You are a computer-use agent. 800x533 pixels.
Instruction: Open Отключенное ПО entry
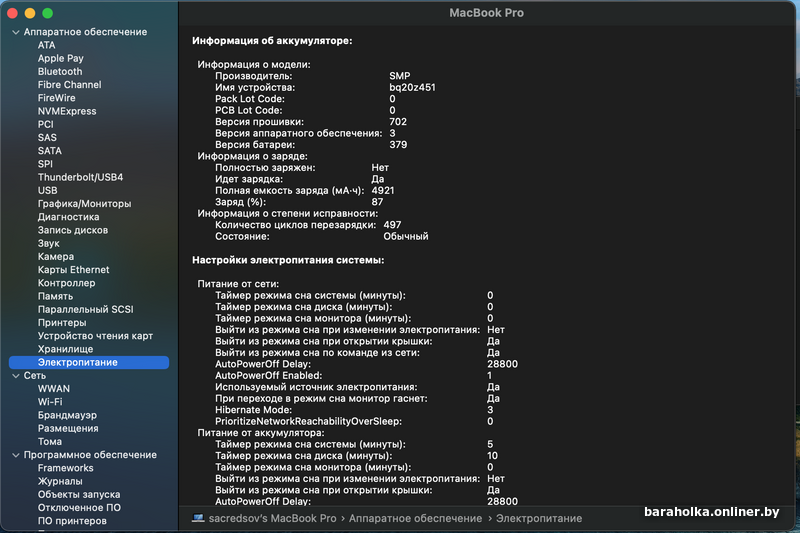pos(79,508)
